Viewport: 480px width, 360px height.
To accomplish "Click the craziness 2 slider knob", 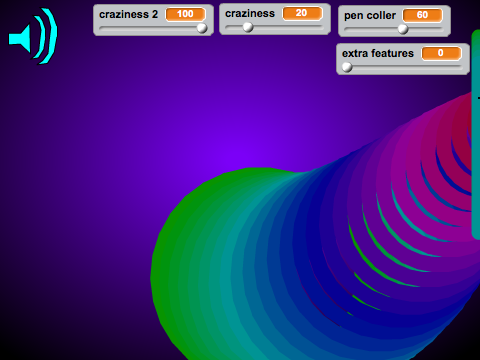I will click(x=202, y=28).
